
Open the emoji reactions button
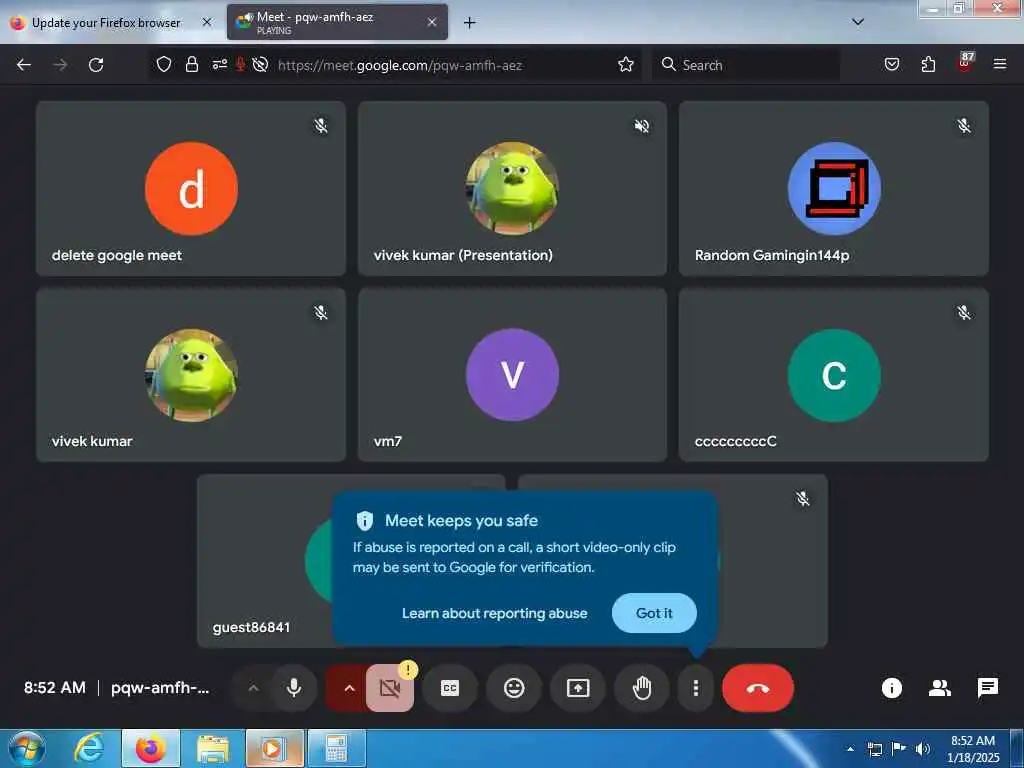[x=514, y=688]
